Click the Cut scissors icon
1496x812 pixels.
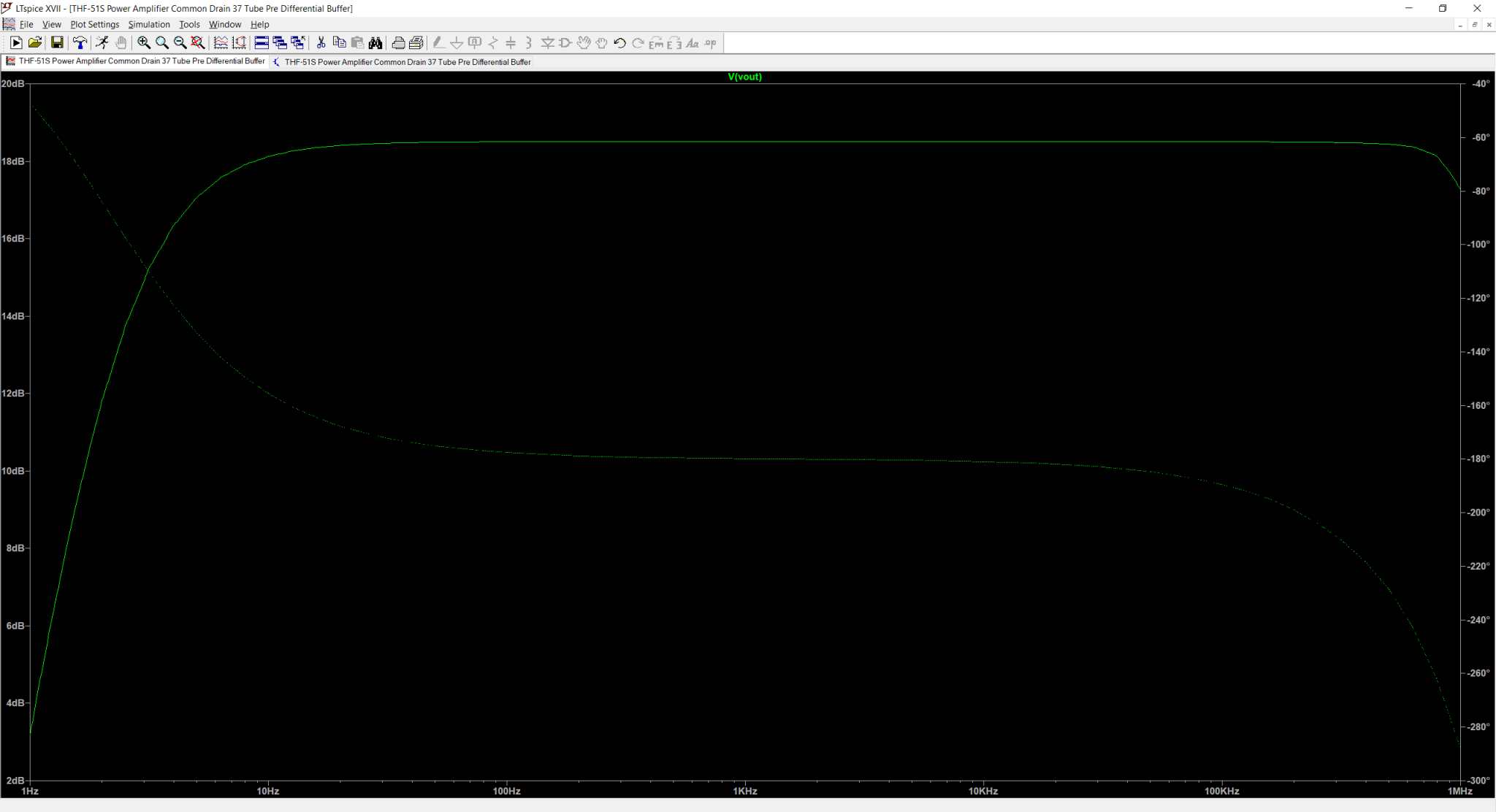pos(321,43)
